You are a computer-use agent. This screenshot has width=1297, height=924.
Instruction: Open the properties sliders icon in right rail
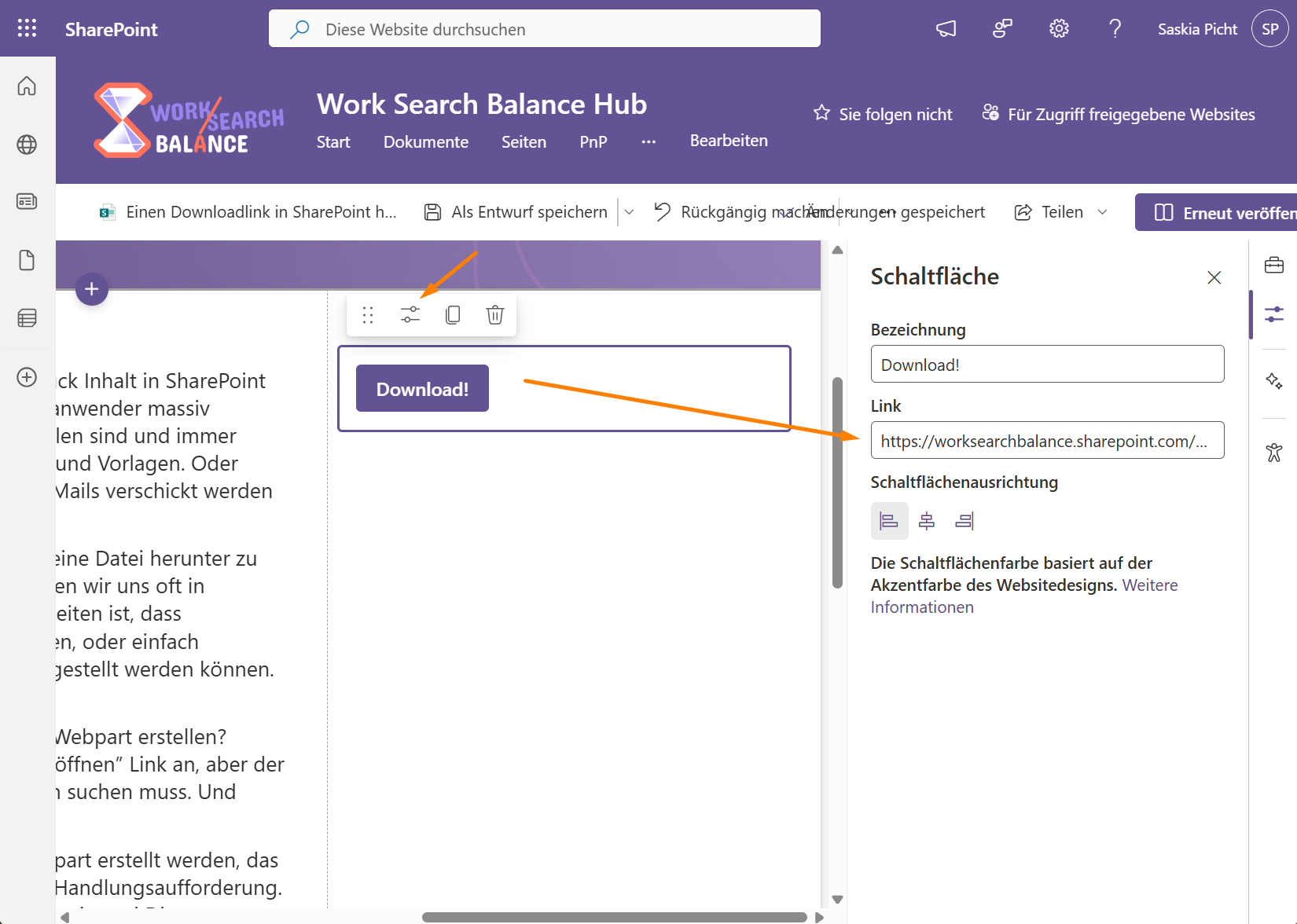(1274, 314)
